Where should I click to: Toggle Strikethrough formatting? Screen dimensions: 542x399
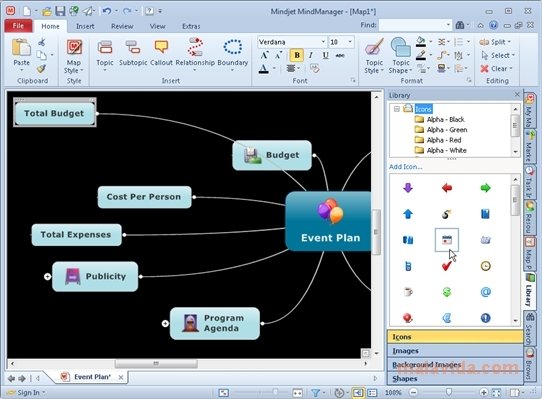(x=340, y=55)
